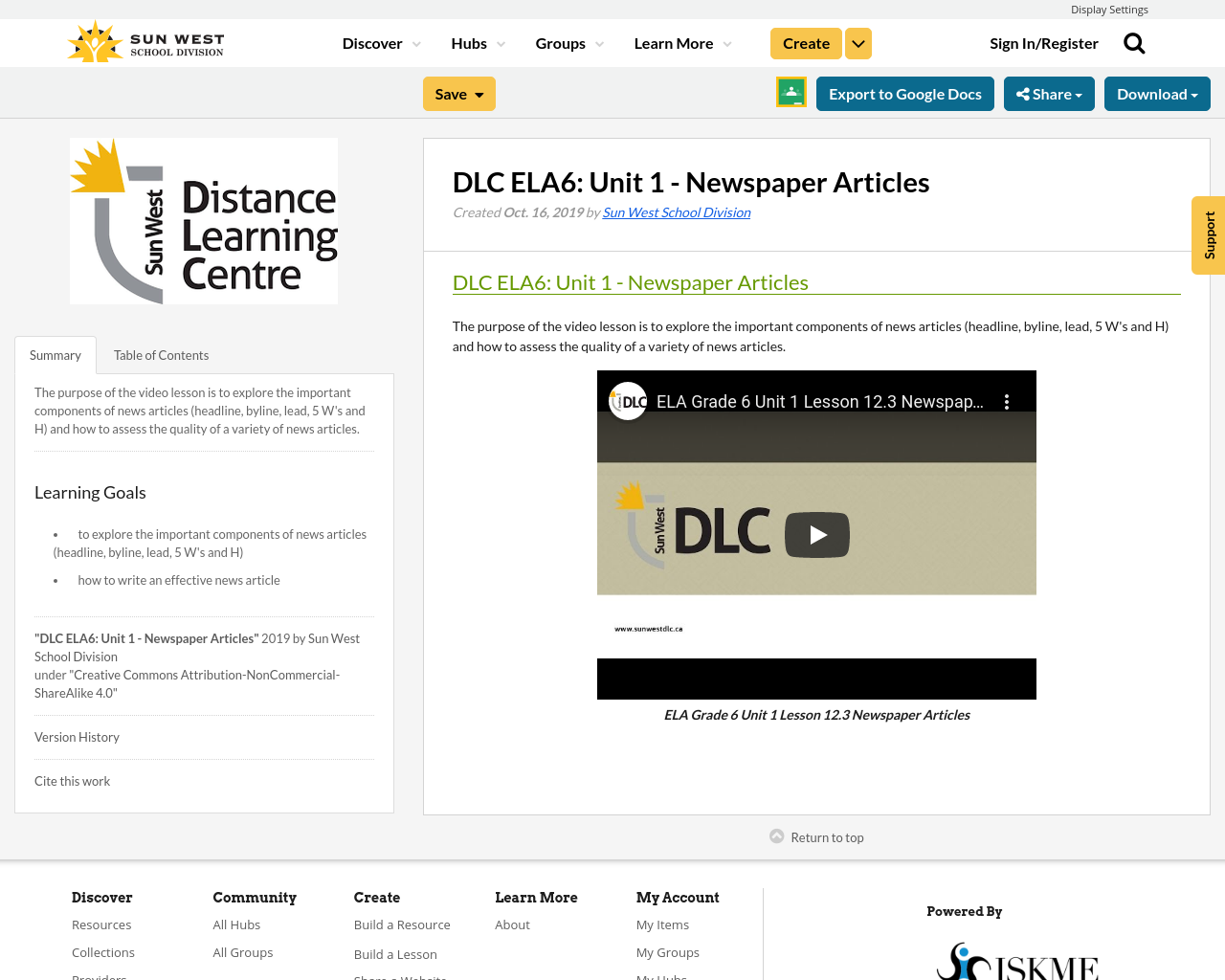Viewport: 1225px width, 980px height.
Task: Click the Distance Learning Centre logo
Action: (204, 220)
